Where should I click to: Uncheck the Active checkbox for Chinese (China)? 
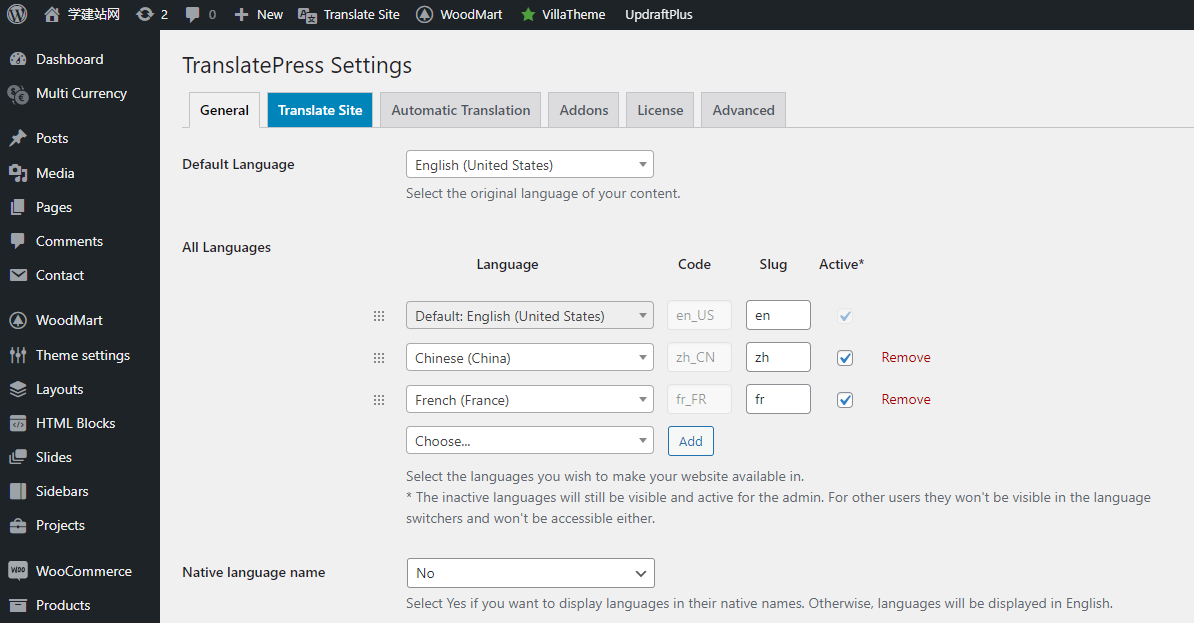[x=845, y=358]
